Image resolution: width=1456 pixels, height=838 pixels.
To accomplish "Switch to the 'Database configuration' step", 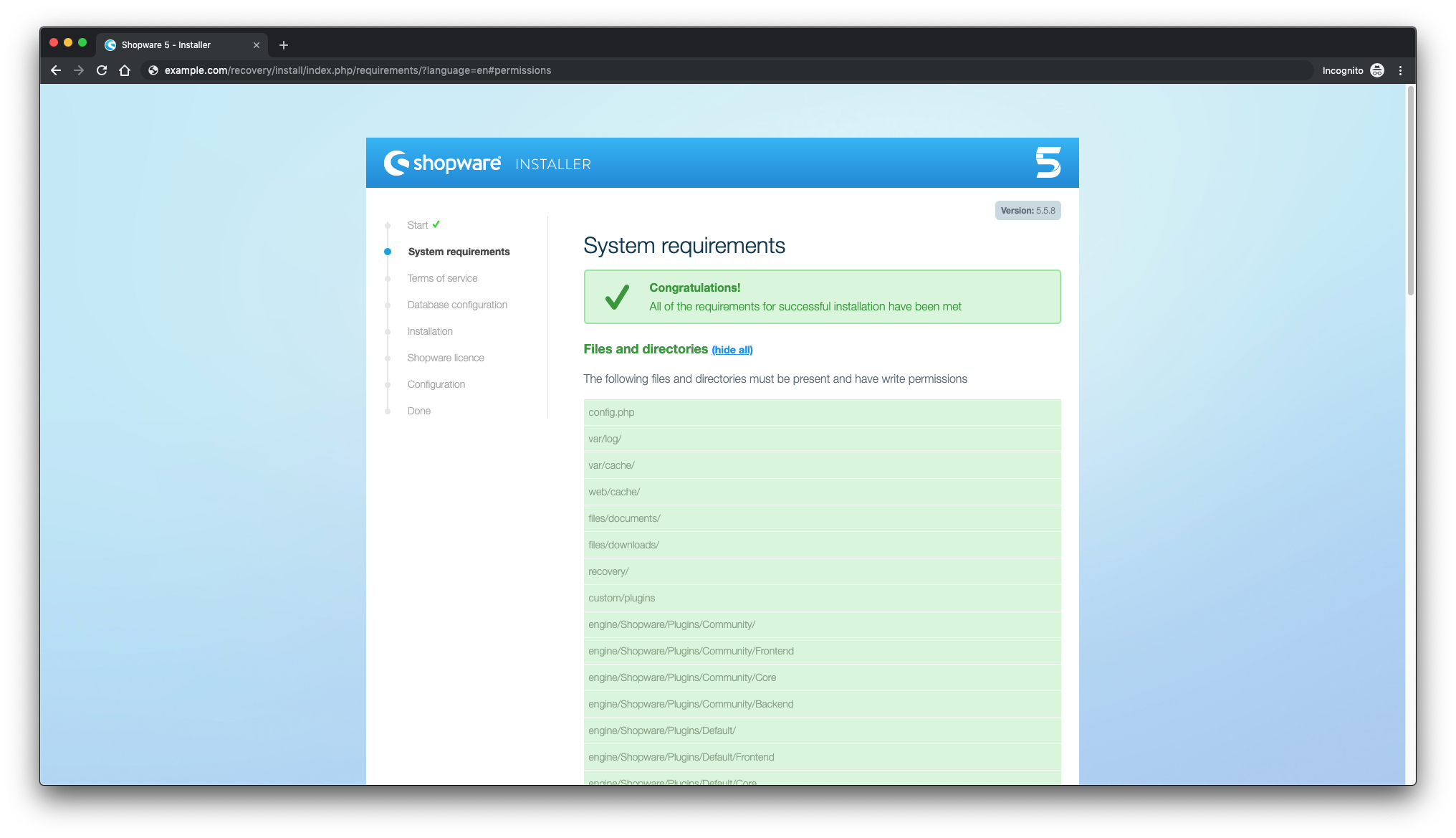I will tap(456, 305).
